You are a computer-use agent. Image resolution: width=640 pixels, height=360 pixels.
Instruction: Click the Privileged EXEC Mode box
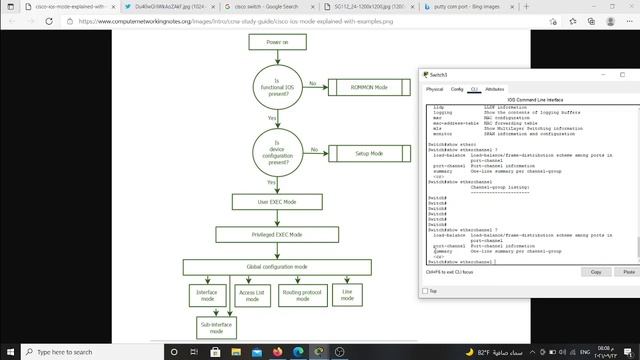coord(277,235)
